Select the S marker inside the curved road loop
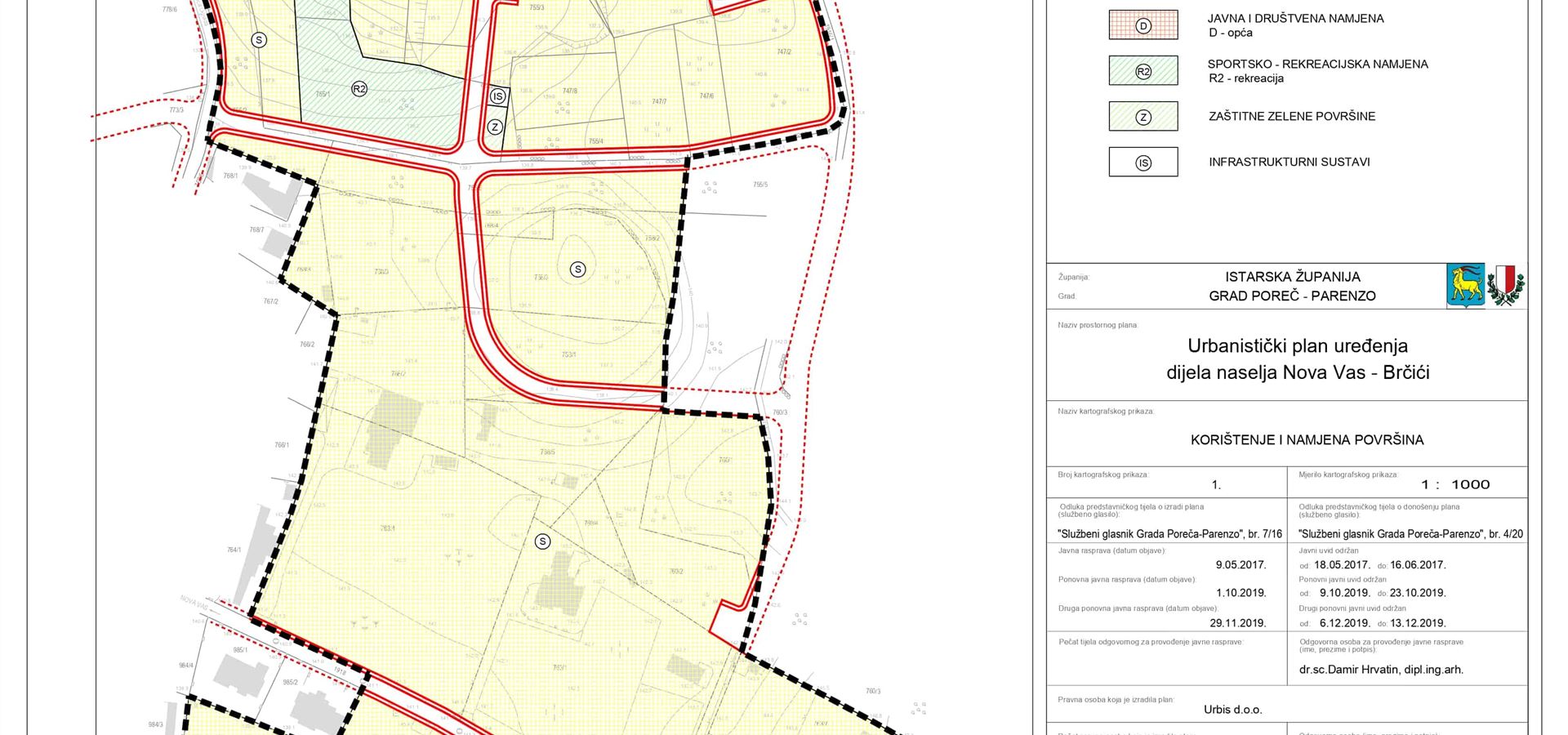 (x=577, y=269)
